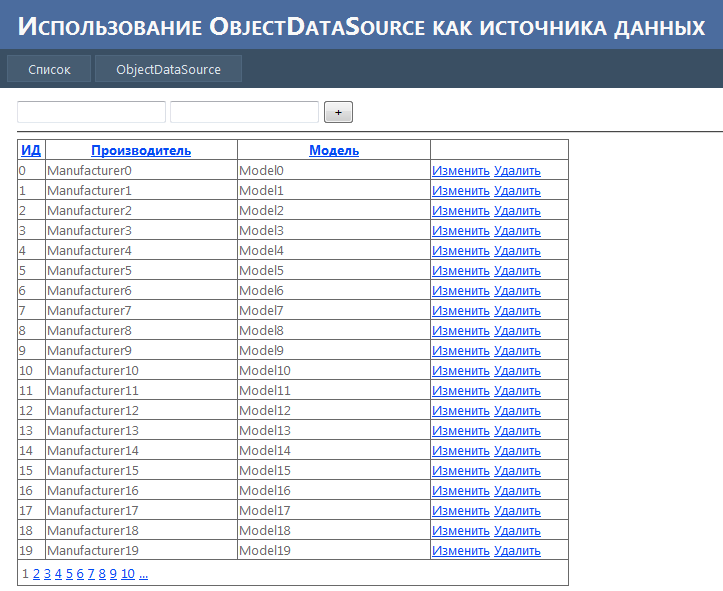Click the plus add button

click(338, 112)
